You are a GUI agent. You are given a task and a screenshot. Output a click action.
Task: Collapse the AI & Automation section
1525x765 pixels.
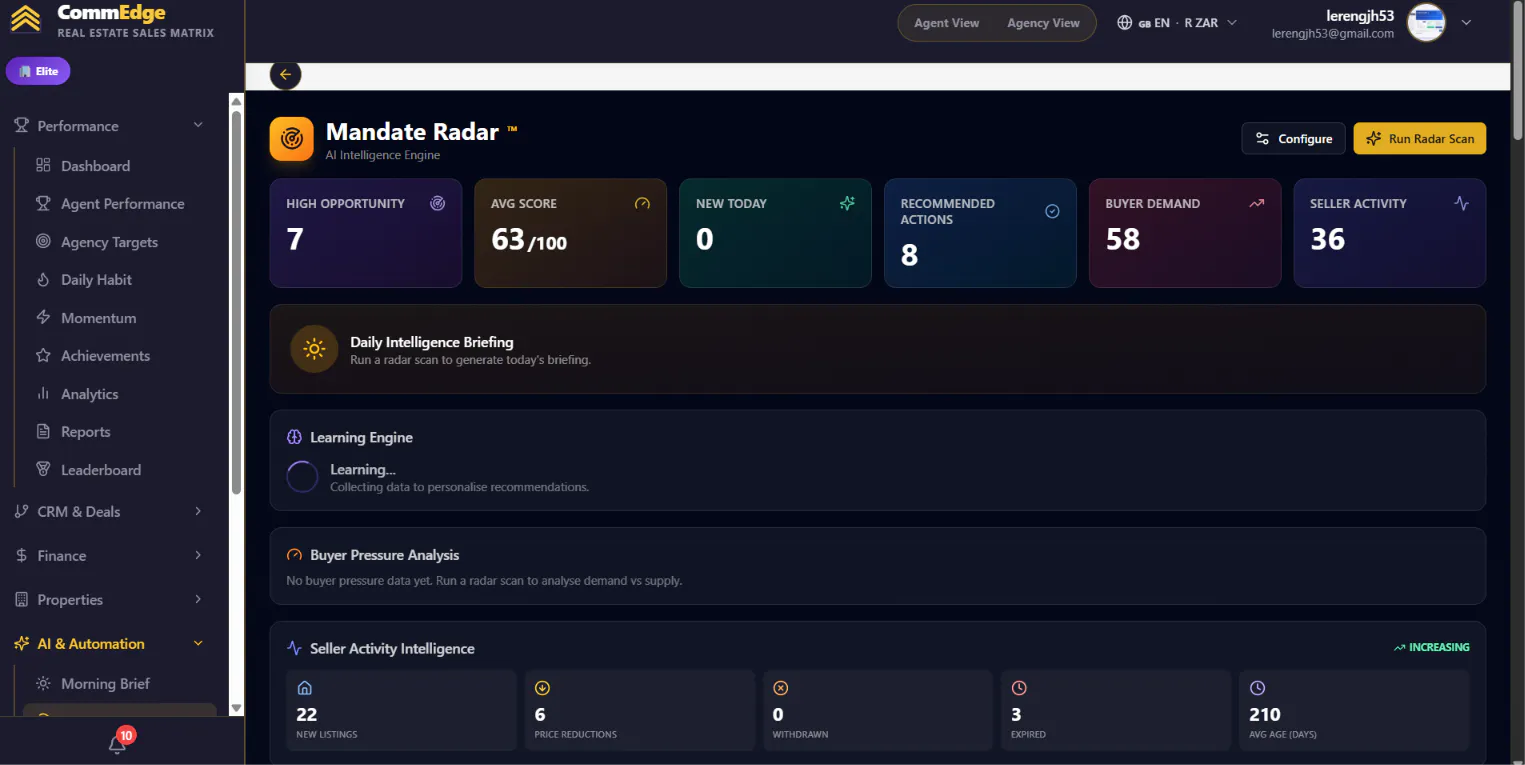(108, 643)
